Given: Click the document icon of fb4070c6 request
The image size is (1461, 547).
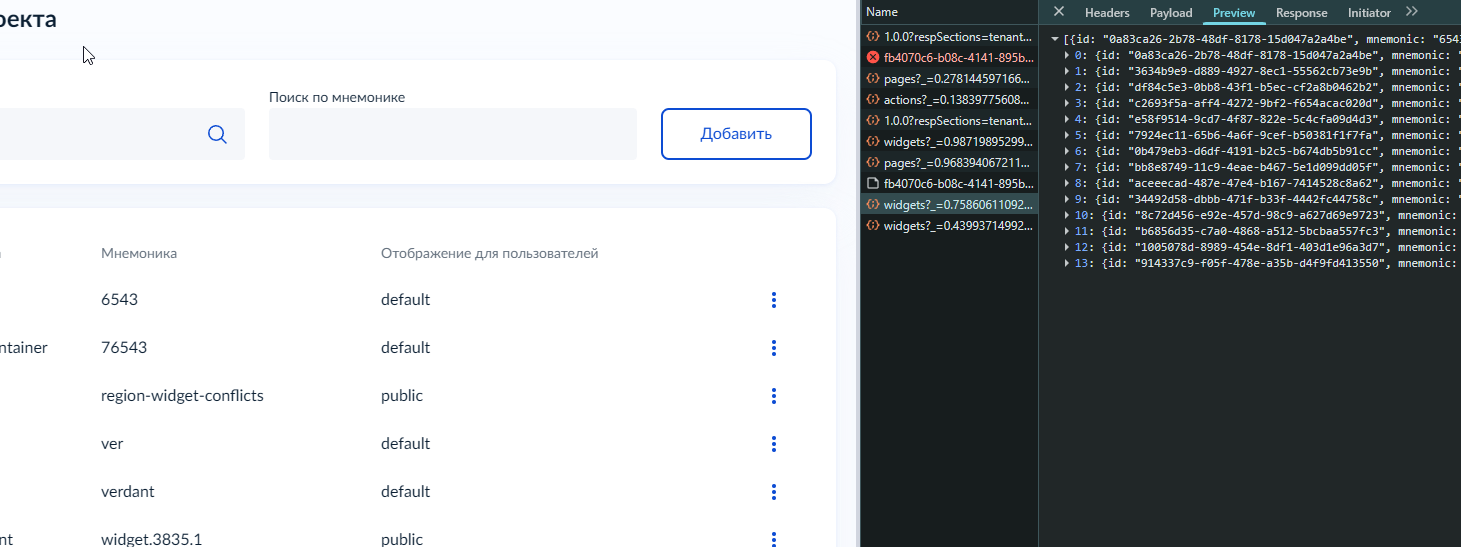Looking at the screenshot, I should 873,183.
